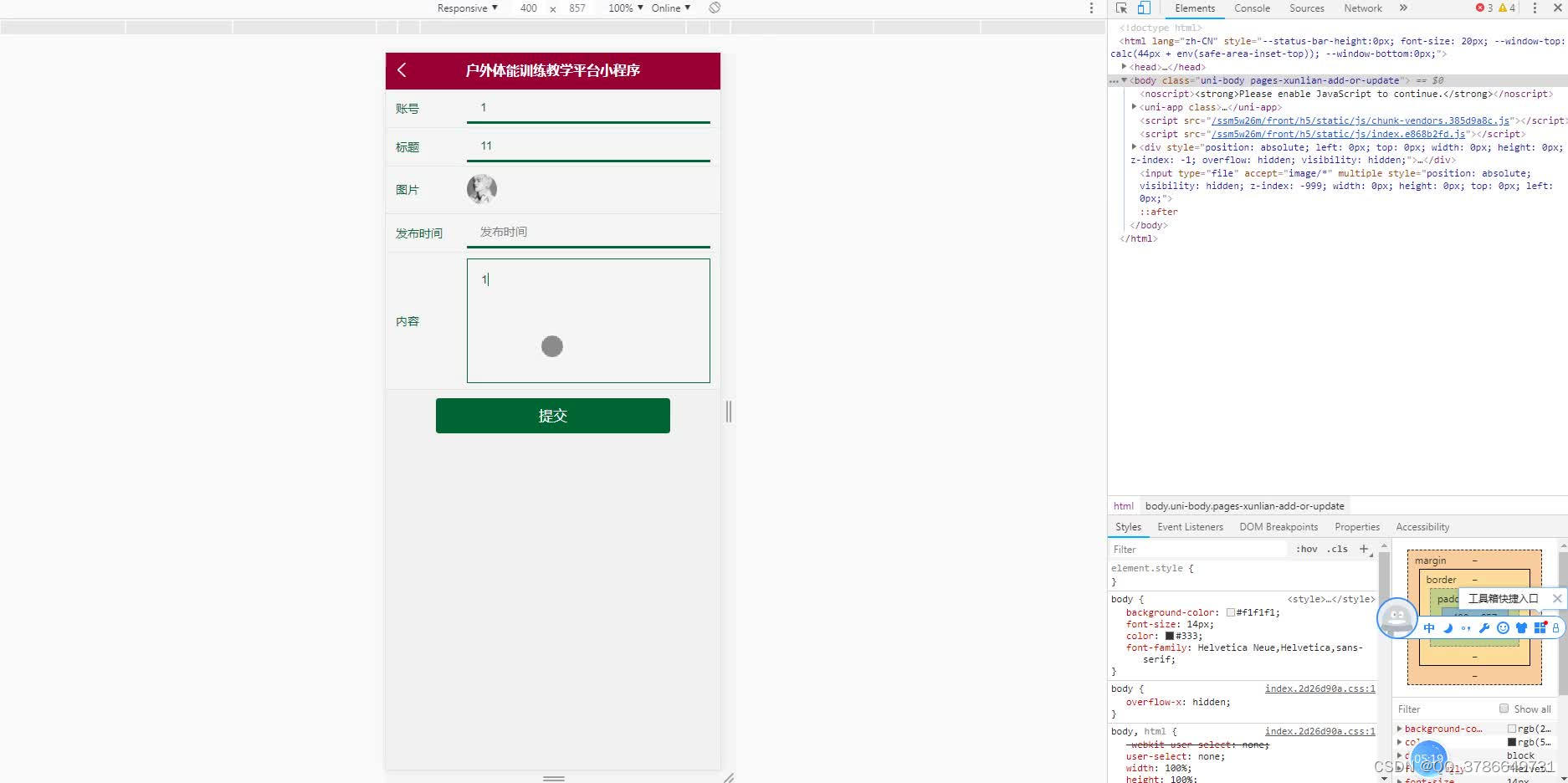This screenshot has height=783, width=1568.
Task: Switch to the Elements tab
Action: 1194,8
